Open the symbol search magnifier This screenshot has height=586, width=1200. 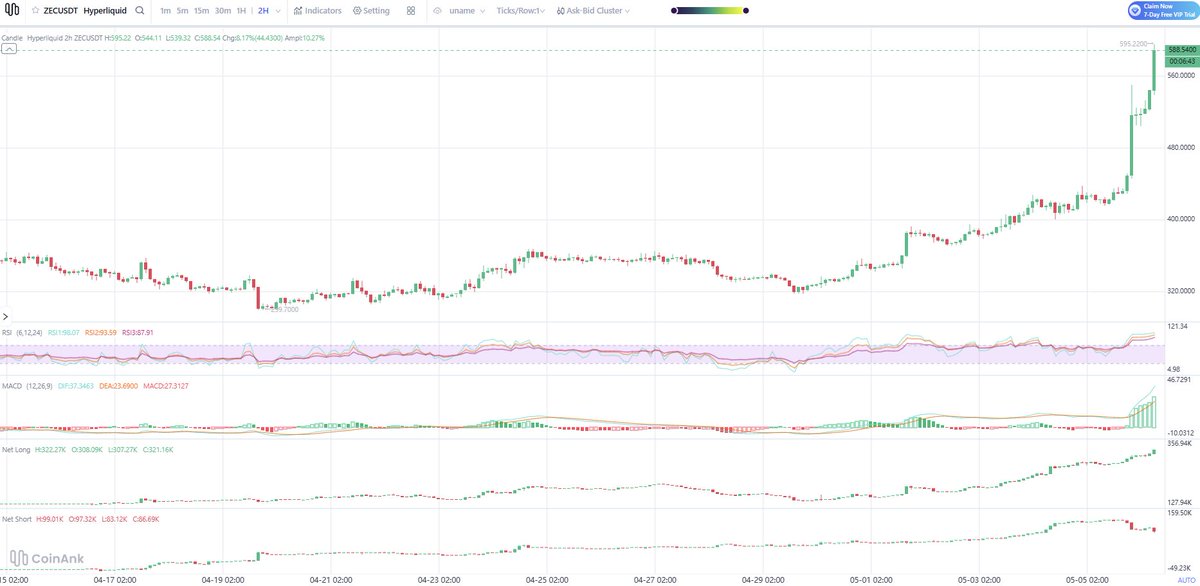click(139, 11)
